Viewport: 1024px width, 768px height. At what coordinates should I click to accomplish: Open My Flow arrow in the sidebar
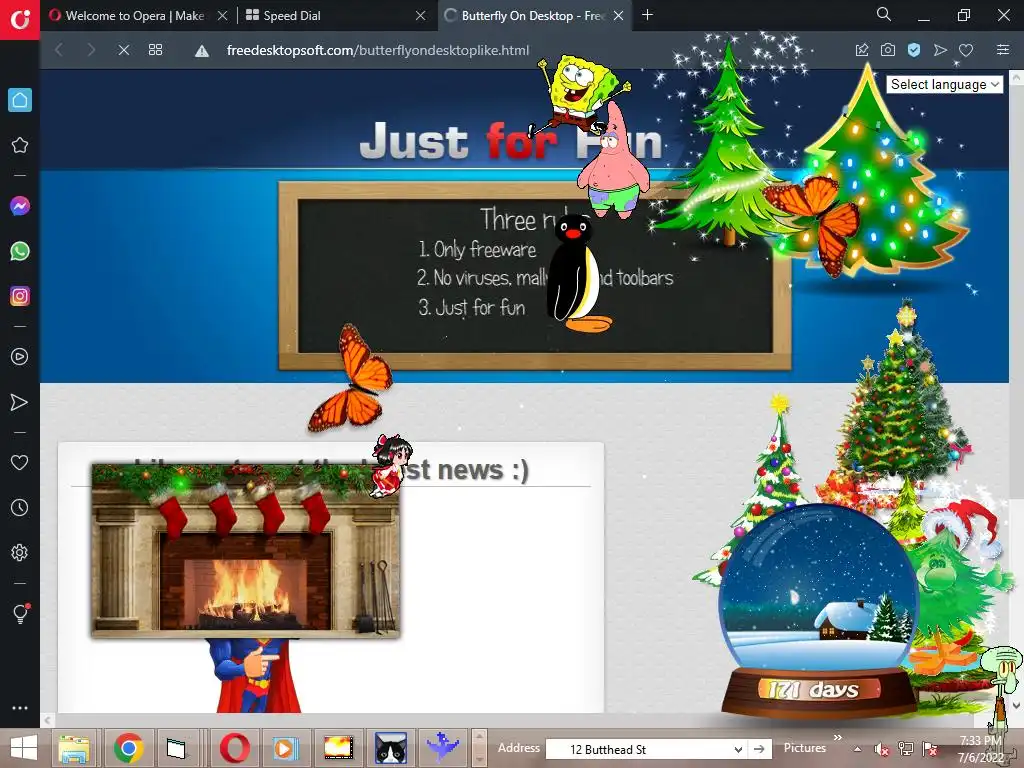(20, 402)
